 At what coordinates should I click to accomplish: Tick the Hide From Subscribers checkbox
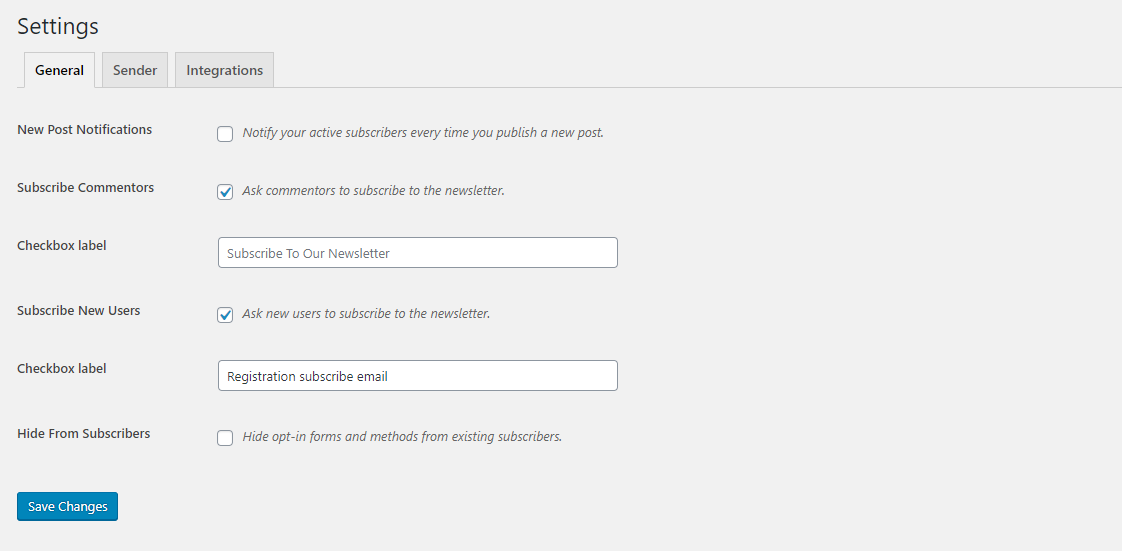point(225,438)
